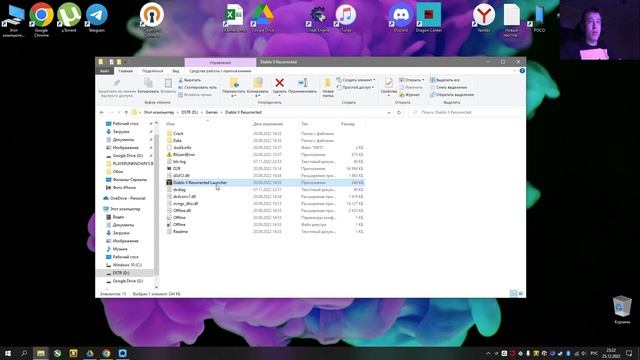The width and height of the screenshot is (640, 360).
Task: Click Этот компьютер in the breadcrumb path
Action: [x=159, y=112]
